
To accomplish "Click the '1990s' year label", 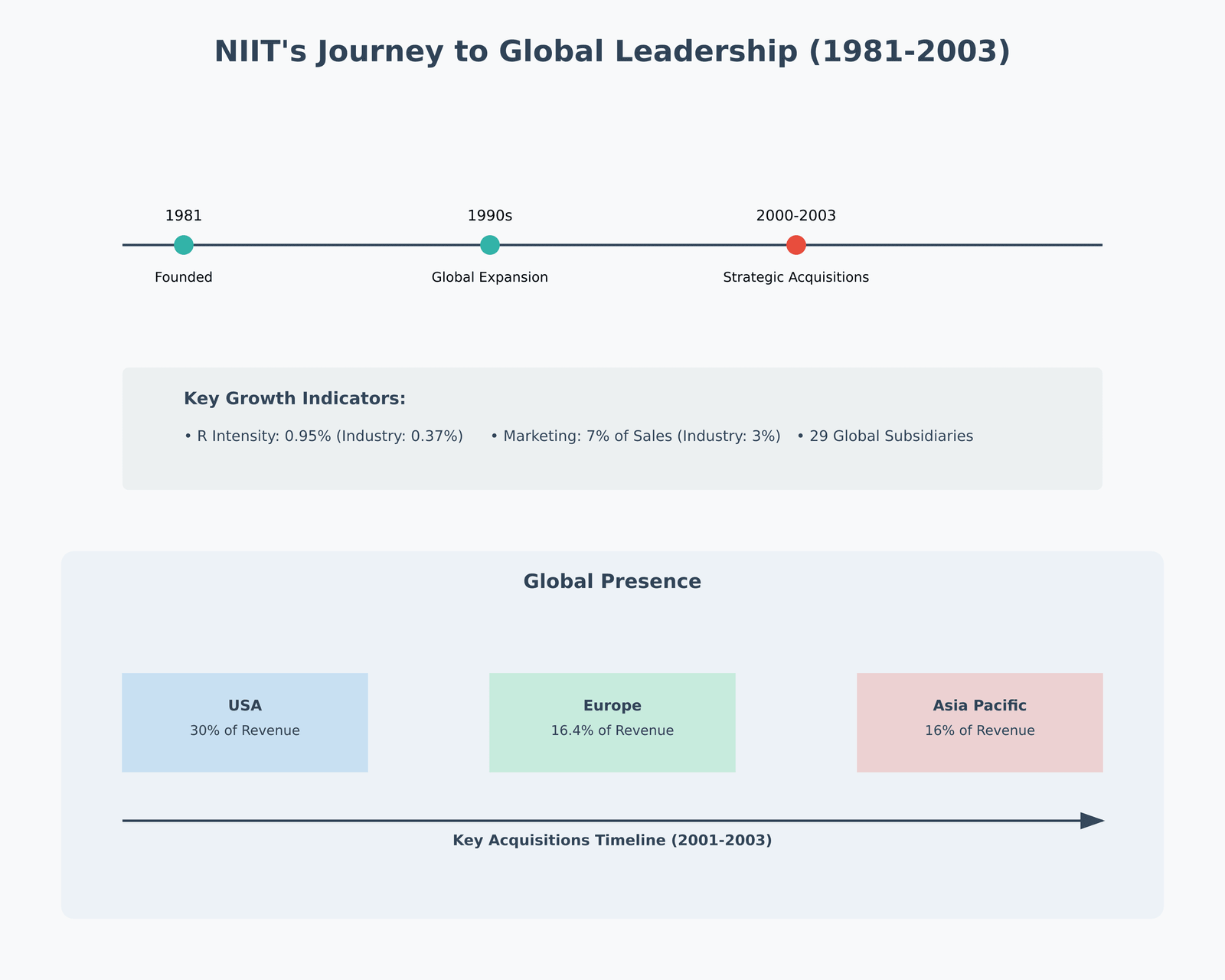I will point(490,216).
